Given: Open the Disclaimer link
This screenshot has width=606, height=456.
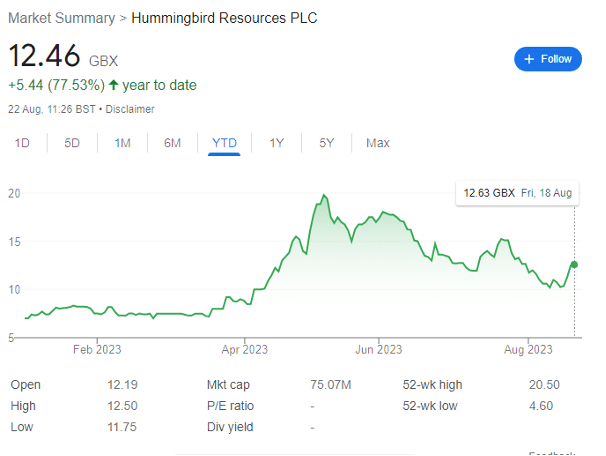Looking at the screenshot, I should click(x=130, y=109).
